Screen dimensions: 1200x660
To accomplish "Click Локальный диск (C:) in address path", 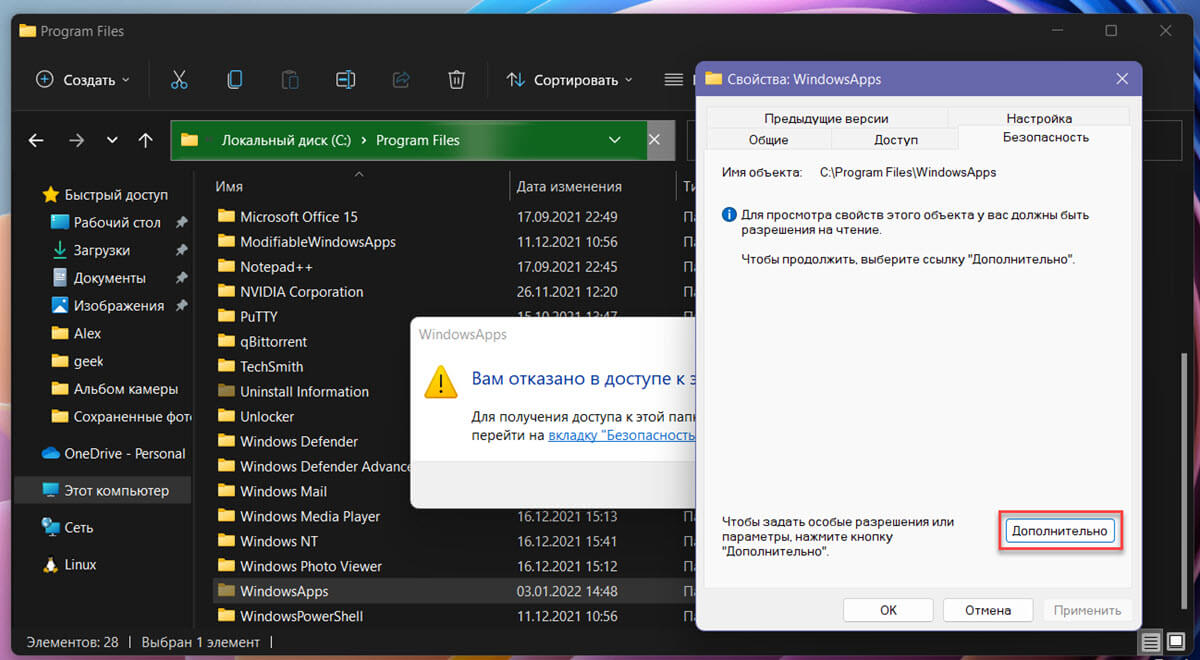I will 286,140.
